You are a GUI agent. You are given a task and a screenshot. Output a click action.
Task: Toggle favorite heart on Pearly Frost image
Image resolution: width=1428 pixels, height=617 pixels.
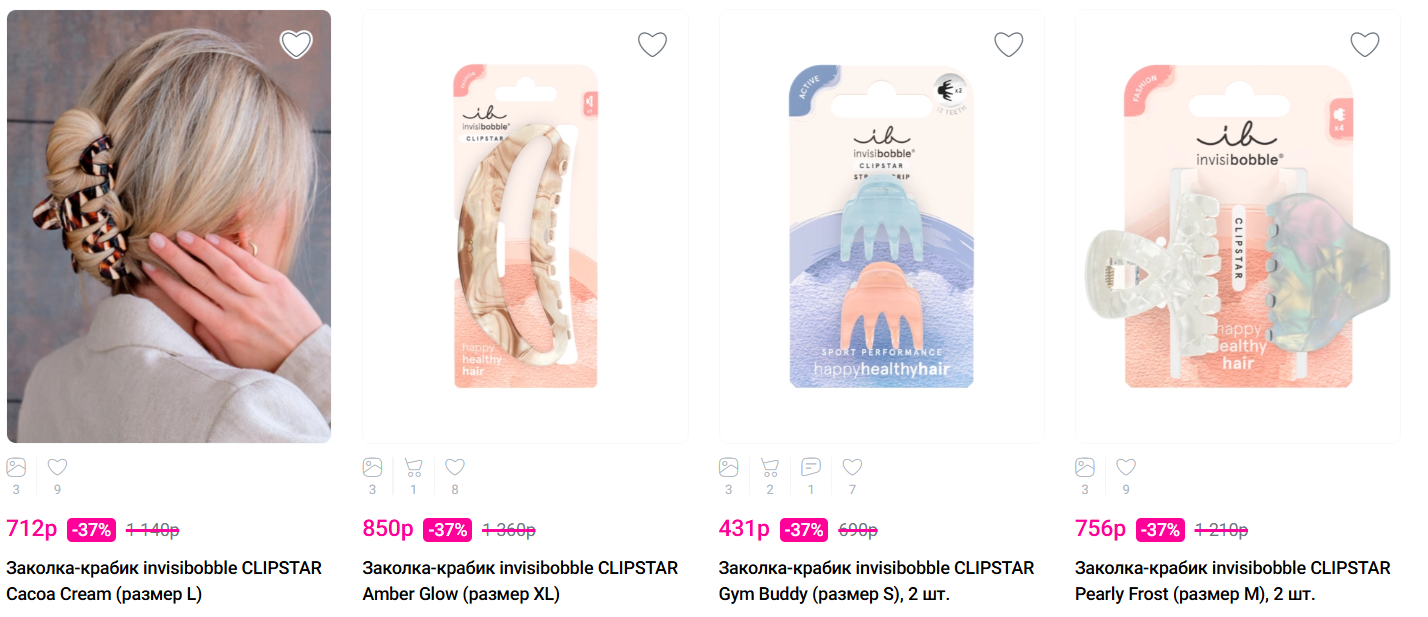click(x=1365, y=44)
